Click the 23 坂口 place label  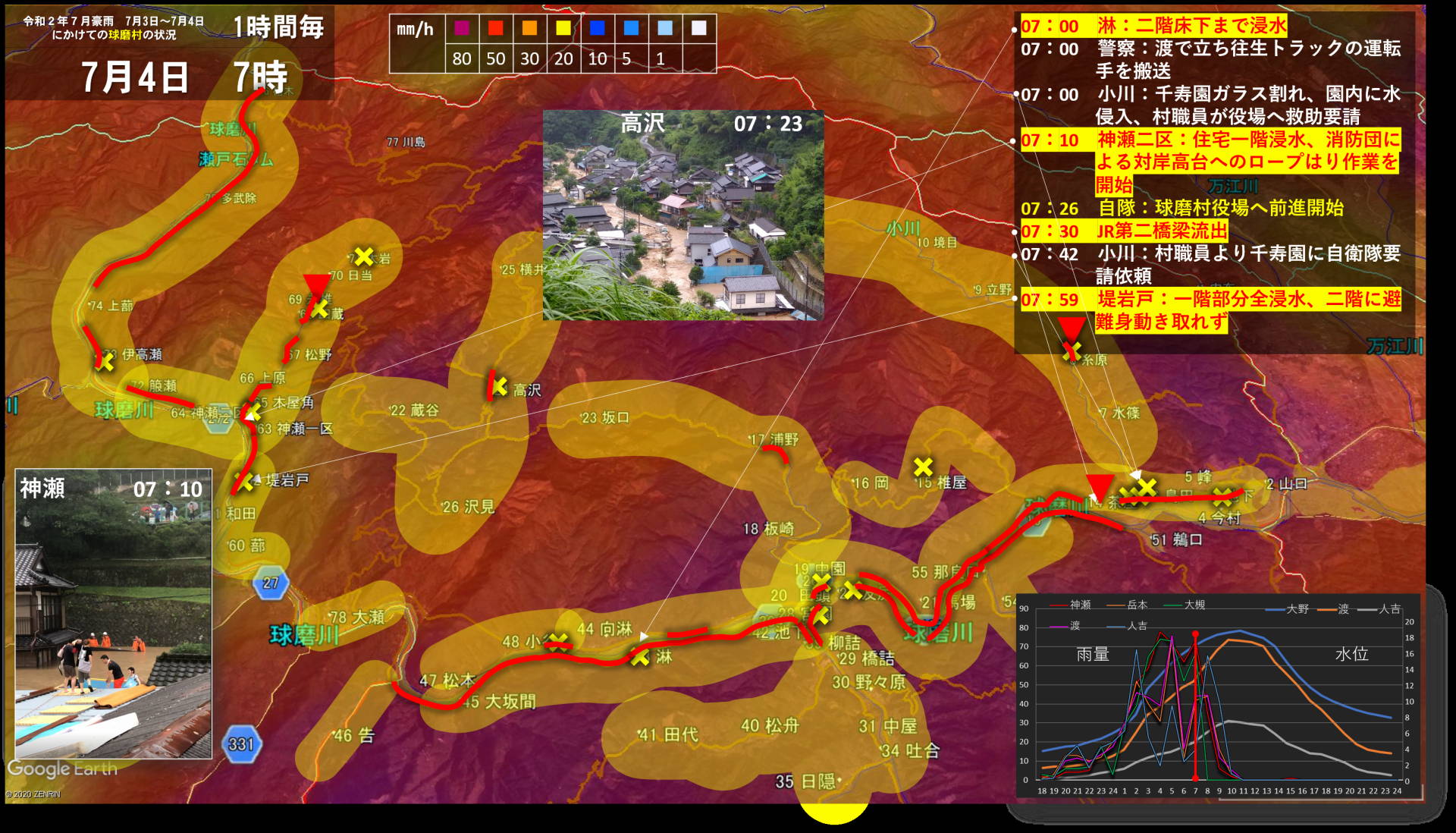point(605,418)
